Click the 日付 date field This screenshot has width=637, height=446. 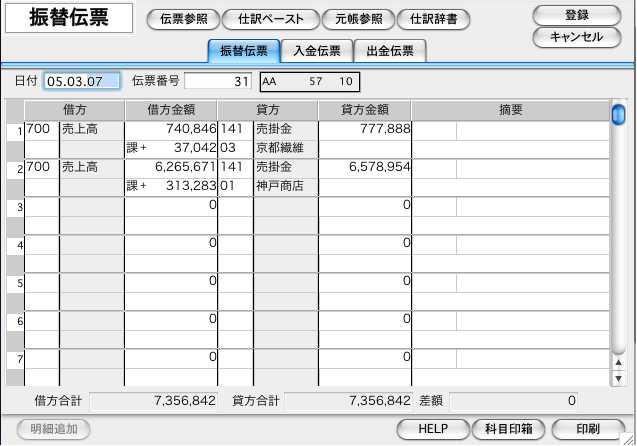coord(82,81)
